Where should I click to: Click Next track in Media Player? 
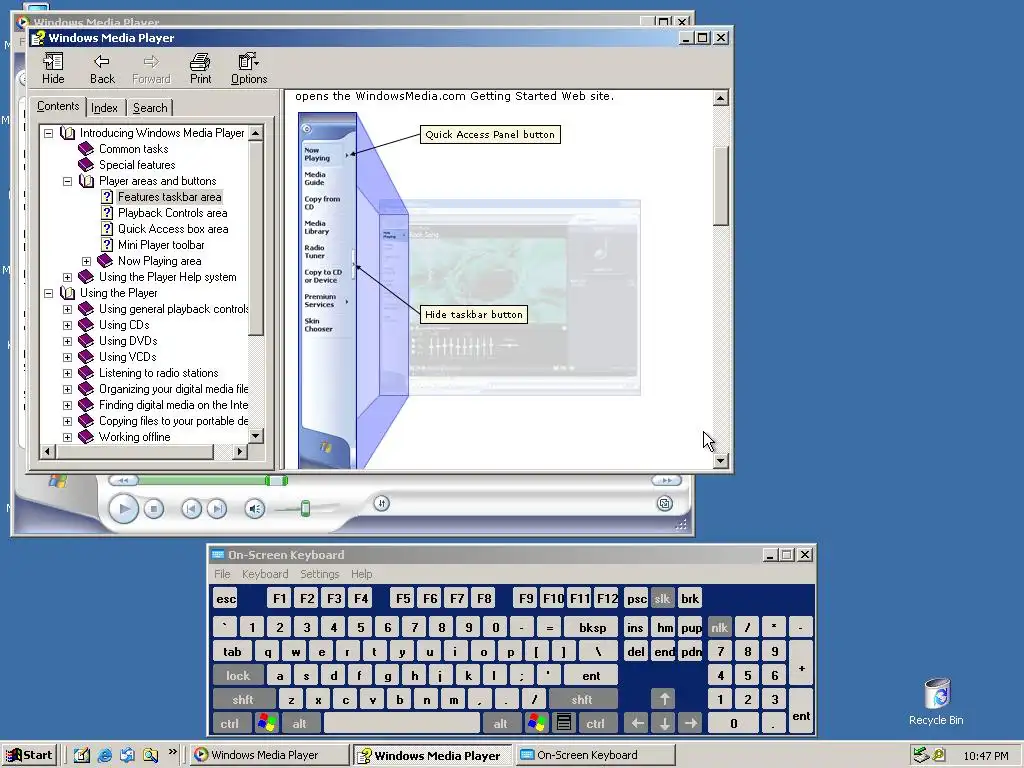pyautogui.click(x=217, y=508)
